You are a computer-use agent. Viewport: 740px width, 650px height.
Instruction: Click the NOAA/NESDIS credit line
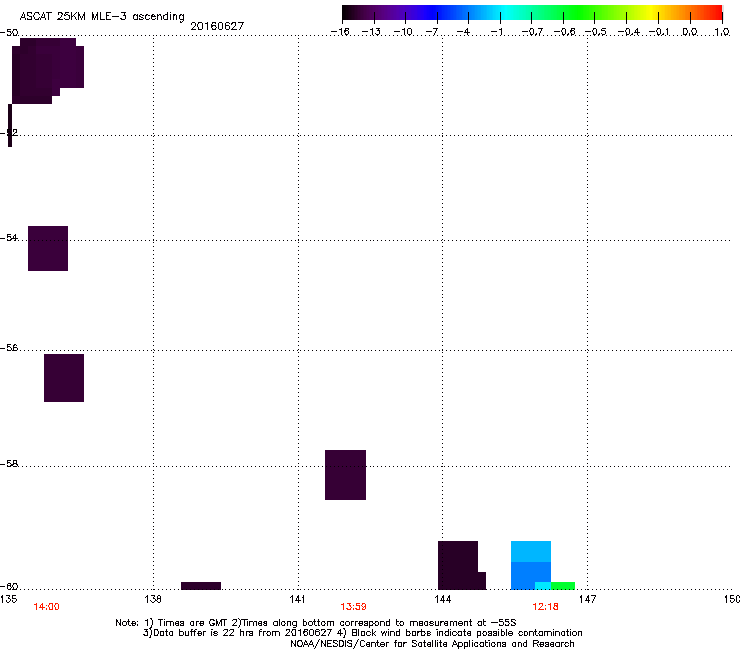coord(432,643)
